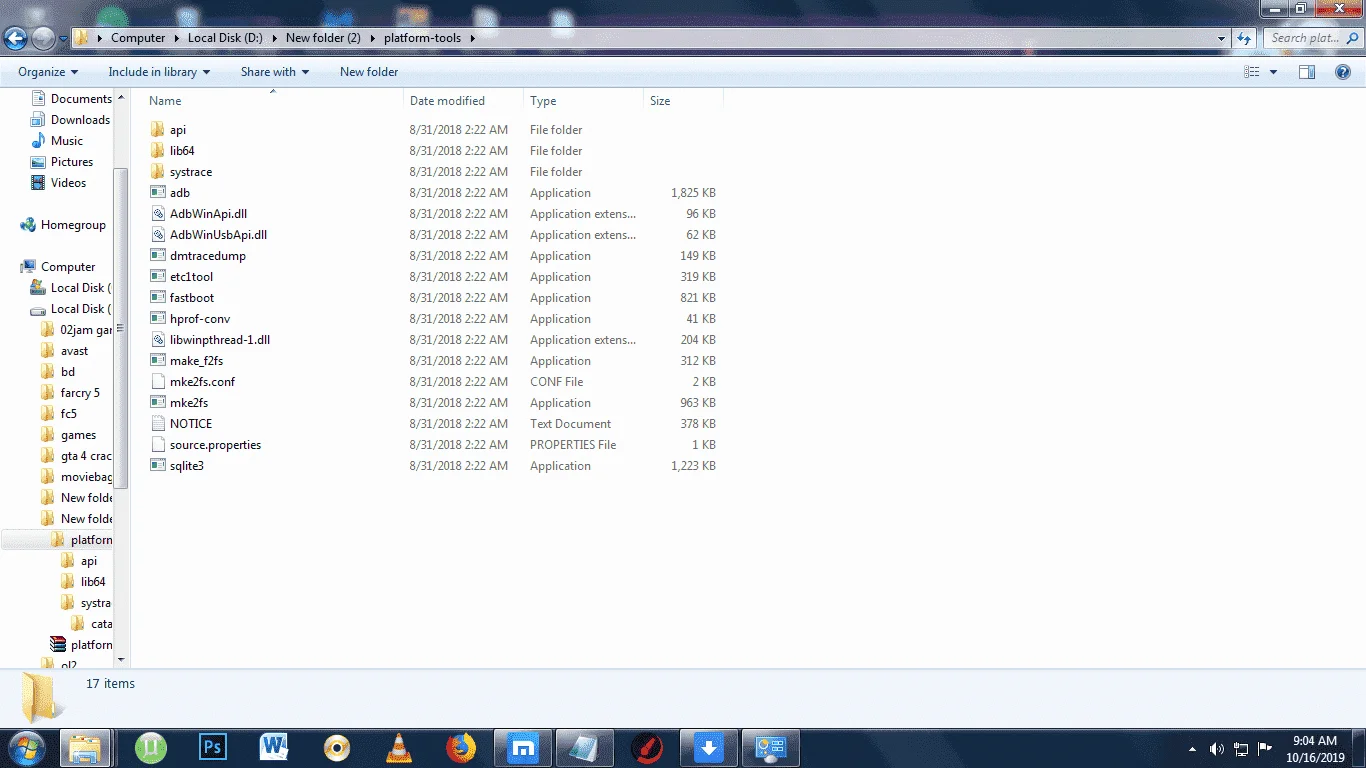Open the Share with dropdown

(x=275, y=72)
